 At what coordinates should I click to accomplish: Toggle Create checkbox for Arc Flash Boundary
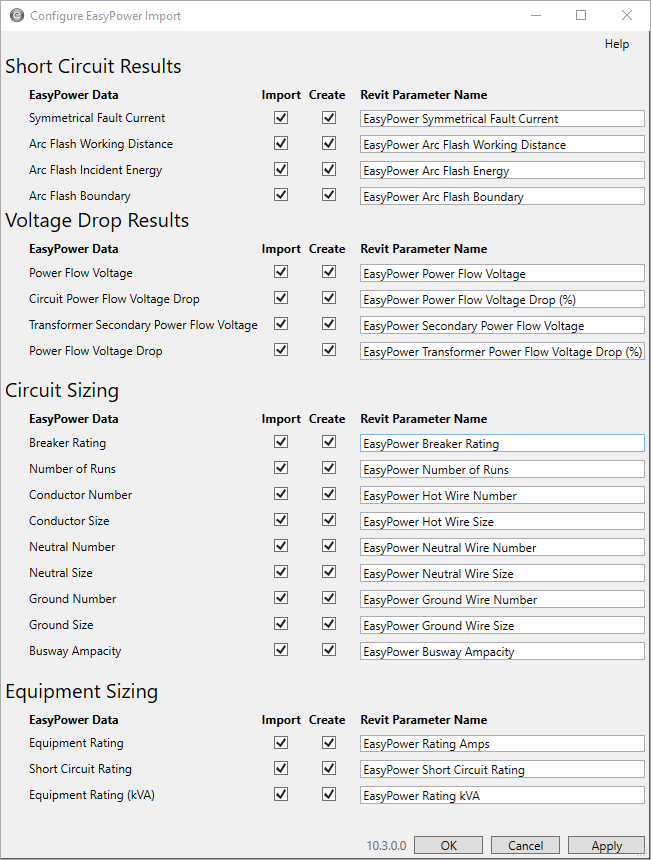pos(328,196)
